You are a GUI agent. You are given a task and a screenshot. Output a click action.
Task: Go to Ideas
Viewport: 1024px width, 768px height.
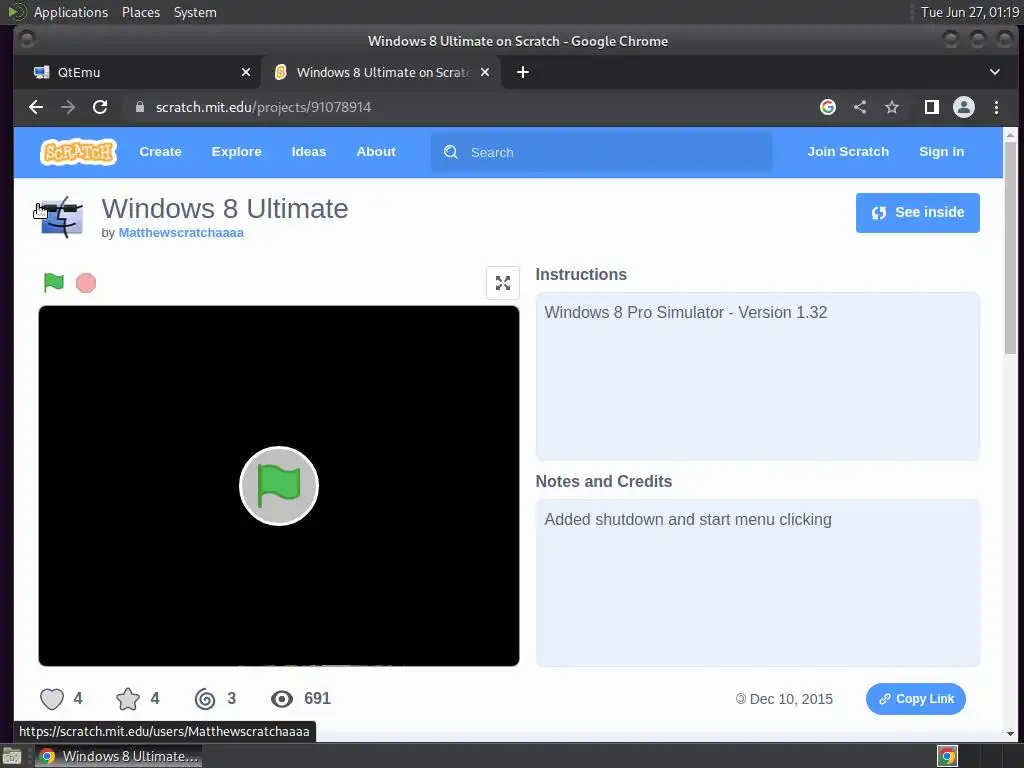(x=308, y=152)
